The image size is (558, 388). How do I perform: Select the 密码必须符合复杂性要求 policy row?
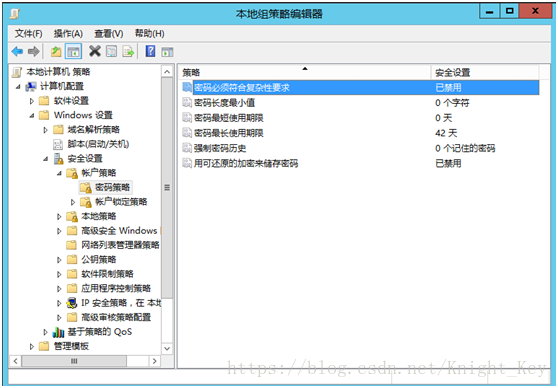click(x=360, y=87)
